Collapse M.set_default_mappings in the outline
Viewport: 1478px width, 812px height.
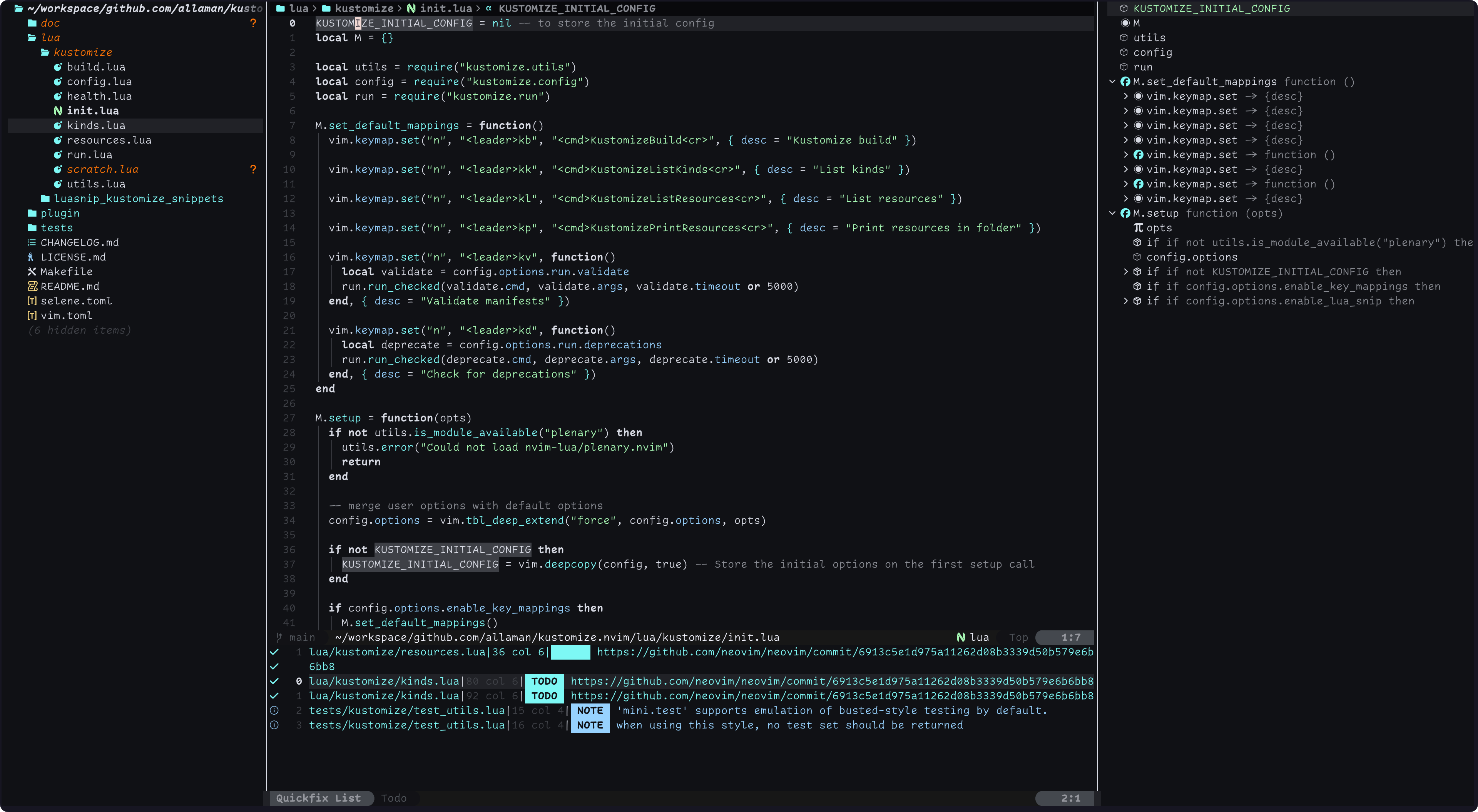pyautogui.click(x=1112, y=82)
